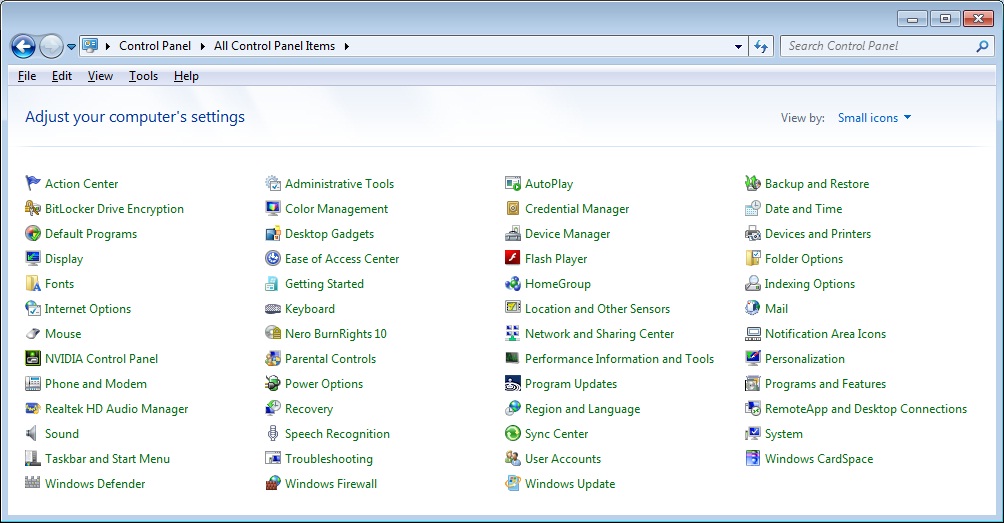Open the Program Updates link
1004x523 pixels.
[x=571, y=383]
